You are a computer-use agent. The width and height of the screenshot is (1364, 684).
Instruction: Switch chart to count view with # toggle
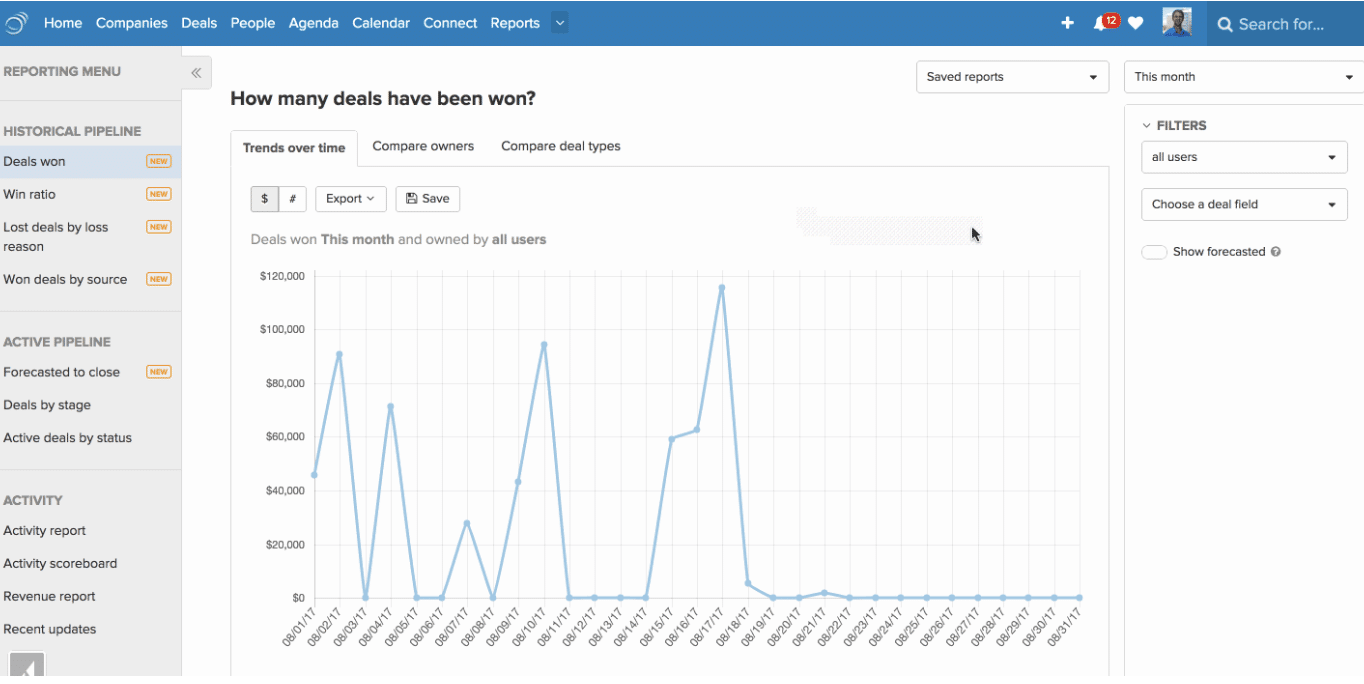tap(292, 198)
